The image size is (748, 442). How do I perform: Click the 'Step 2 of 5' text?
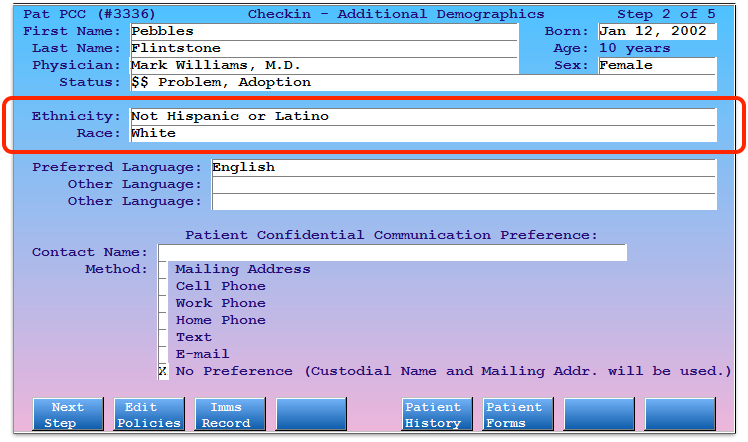(x=666, y=14)
